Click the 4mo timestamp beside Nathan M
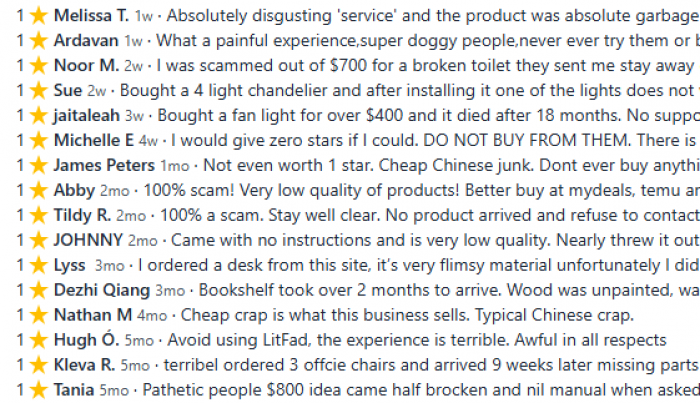 (152, 316)
